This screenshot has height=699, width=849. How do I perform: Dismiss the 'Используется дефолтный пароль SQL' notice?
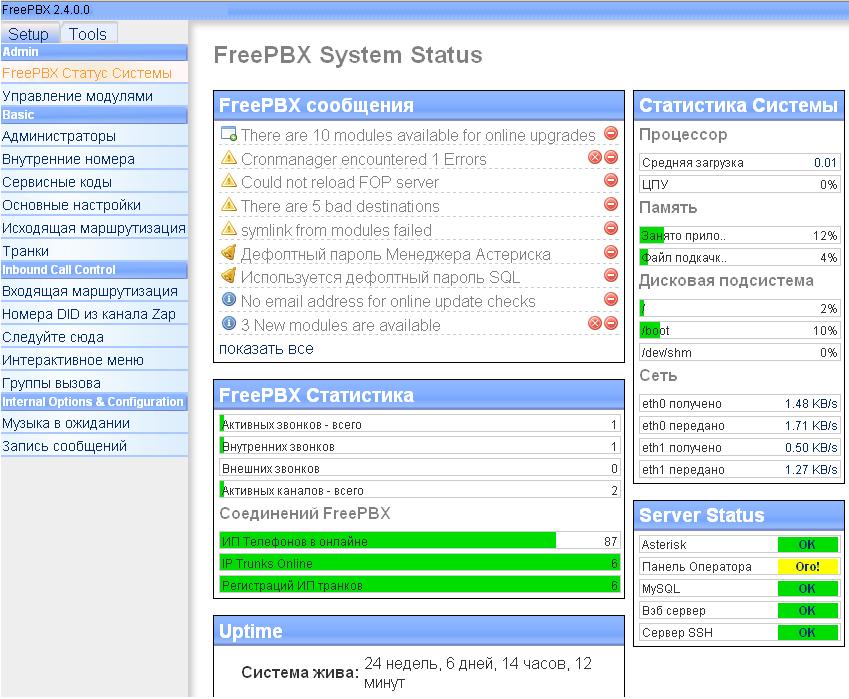click(611, 275)
